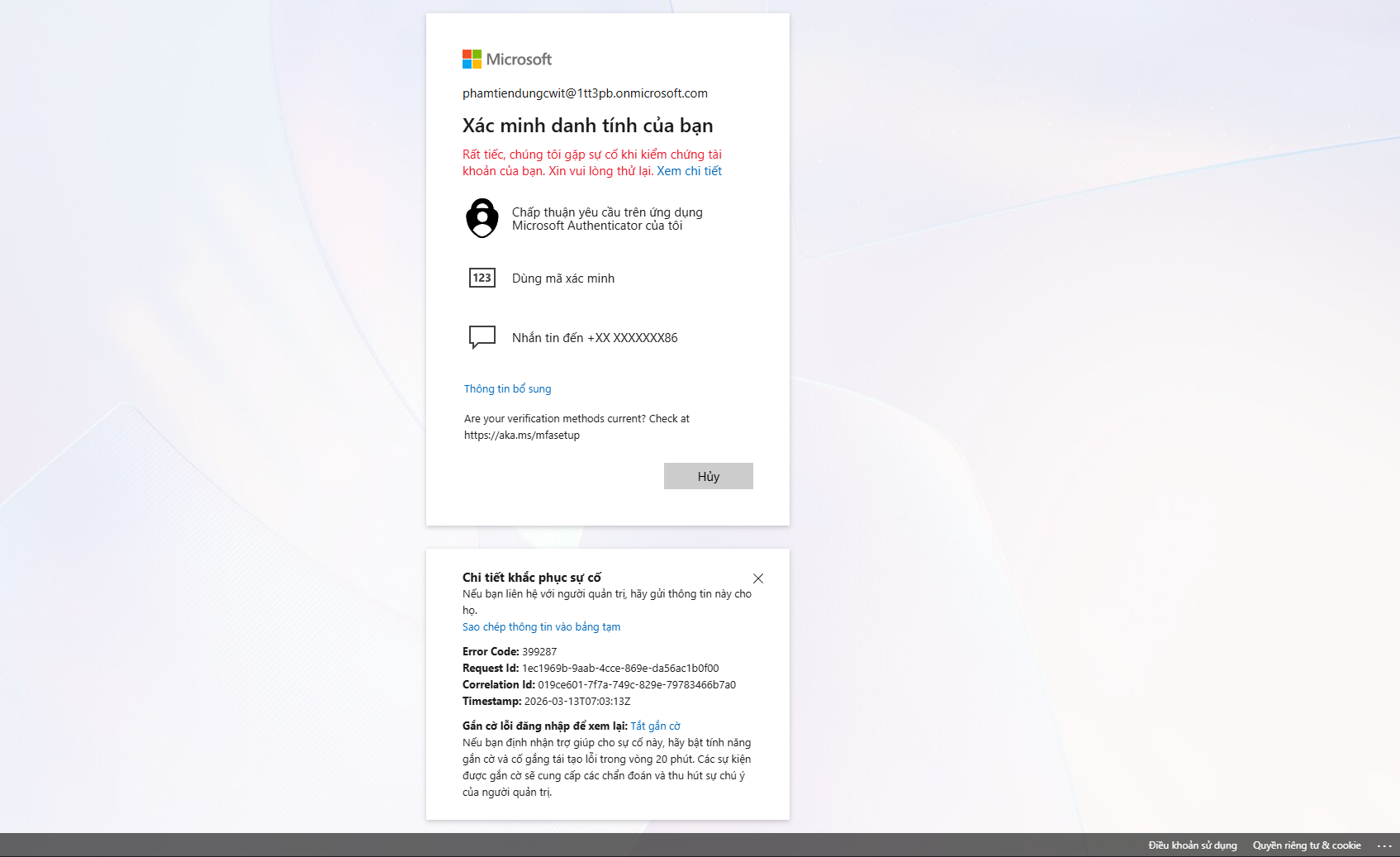Click the Request Id value line
1400x857 pixels.
591,669
